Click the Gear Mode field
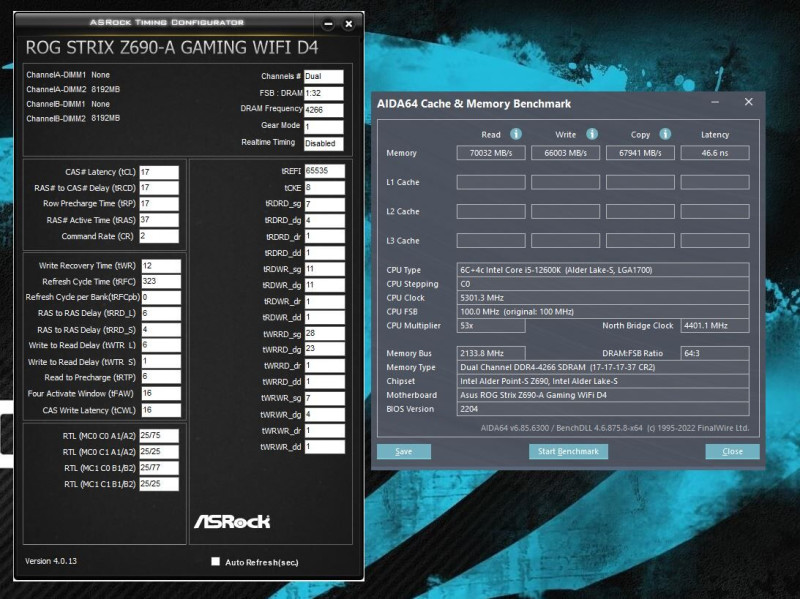Viewport: 800px width, 599px height. 323,127
